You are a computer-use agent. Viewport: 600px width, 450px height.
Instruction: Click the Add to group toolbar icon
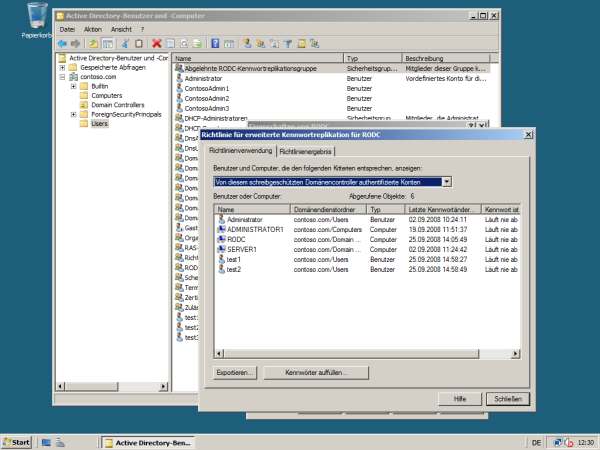pos(315,44)
